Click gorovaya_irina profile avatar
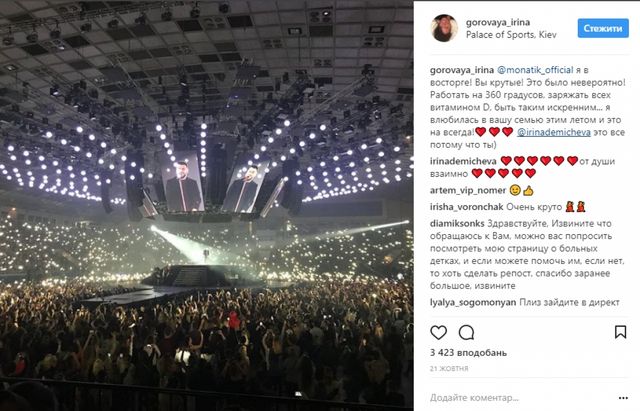 click(441, 28)
